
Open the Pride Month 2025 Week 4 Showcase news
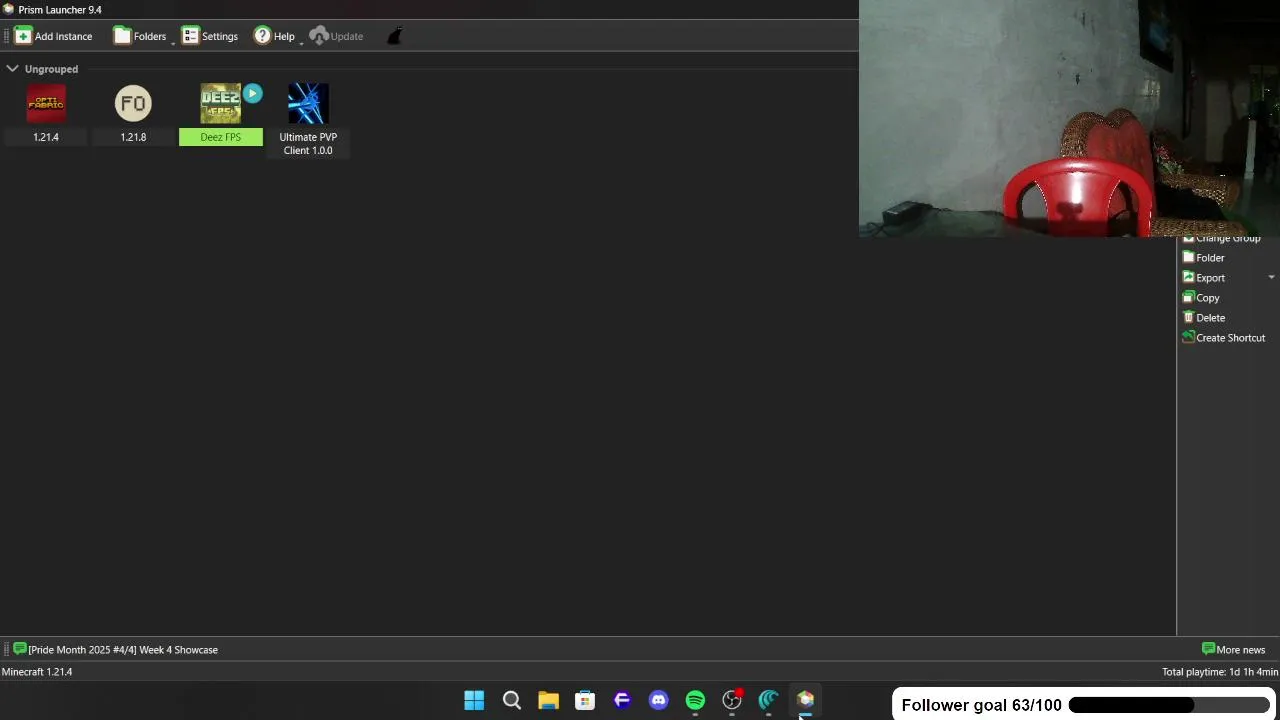pyautogui.click(x=115, y=650)
